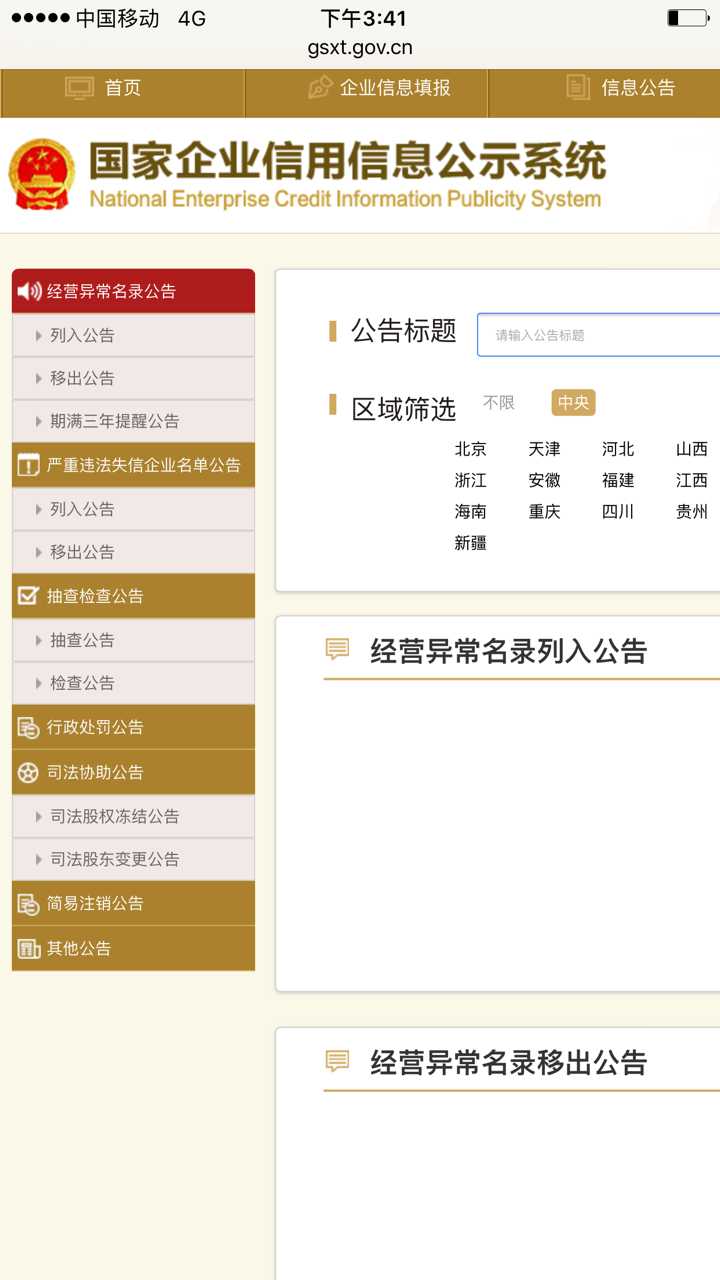This screenshot has width=720, height=1280.
Task: Select the 中央 region filter option
Action: click(573, 402)
